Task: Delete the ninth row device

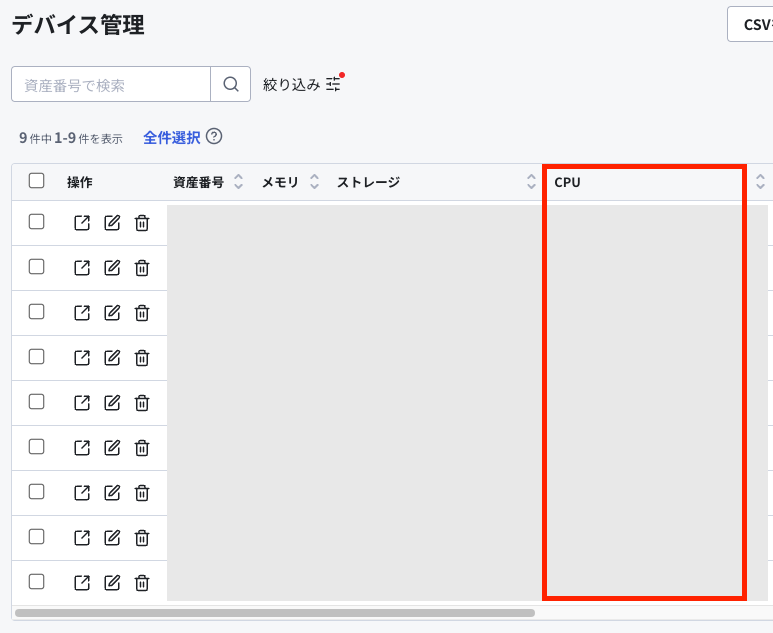Action: (x=142, y=583)
